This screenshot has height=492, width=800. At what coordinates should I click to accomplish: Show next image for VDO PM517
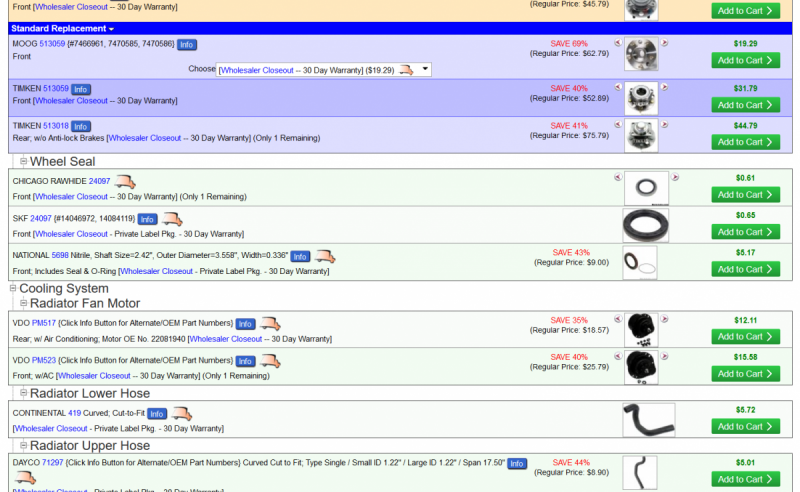664,319
